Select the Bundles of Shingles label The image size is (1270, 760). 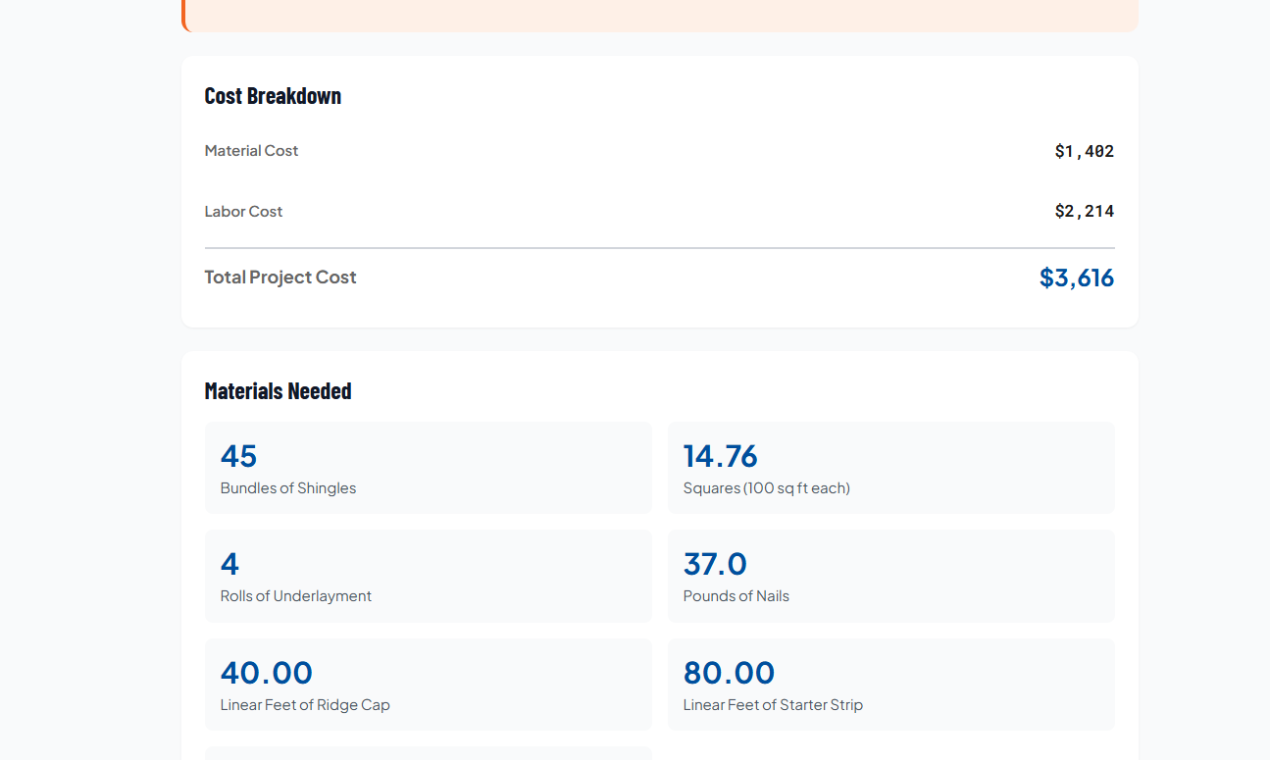[288, 489]
